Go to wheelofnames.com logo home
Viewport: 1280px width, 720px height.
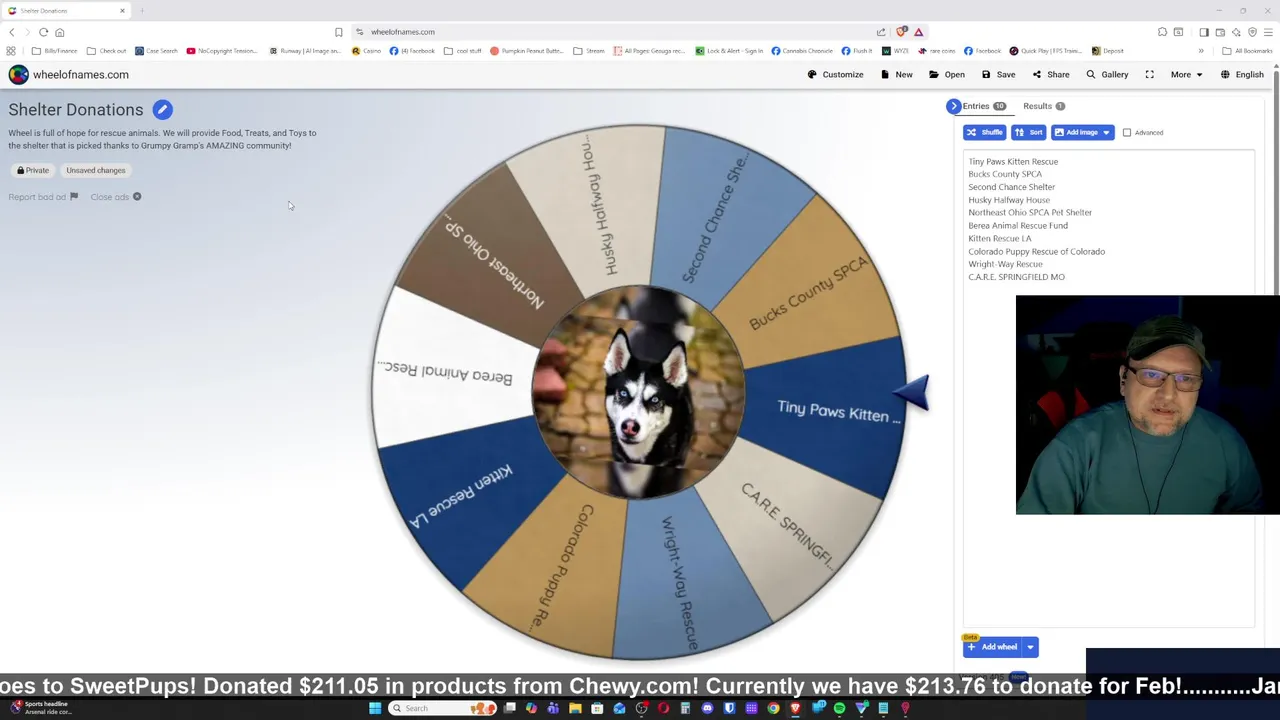[x=68, y=74]
